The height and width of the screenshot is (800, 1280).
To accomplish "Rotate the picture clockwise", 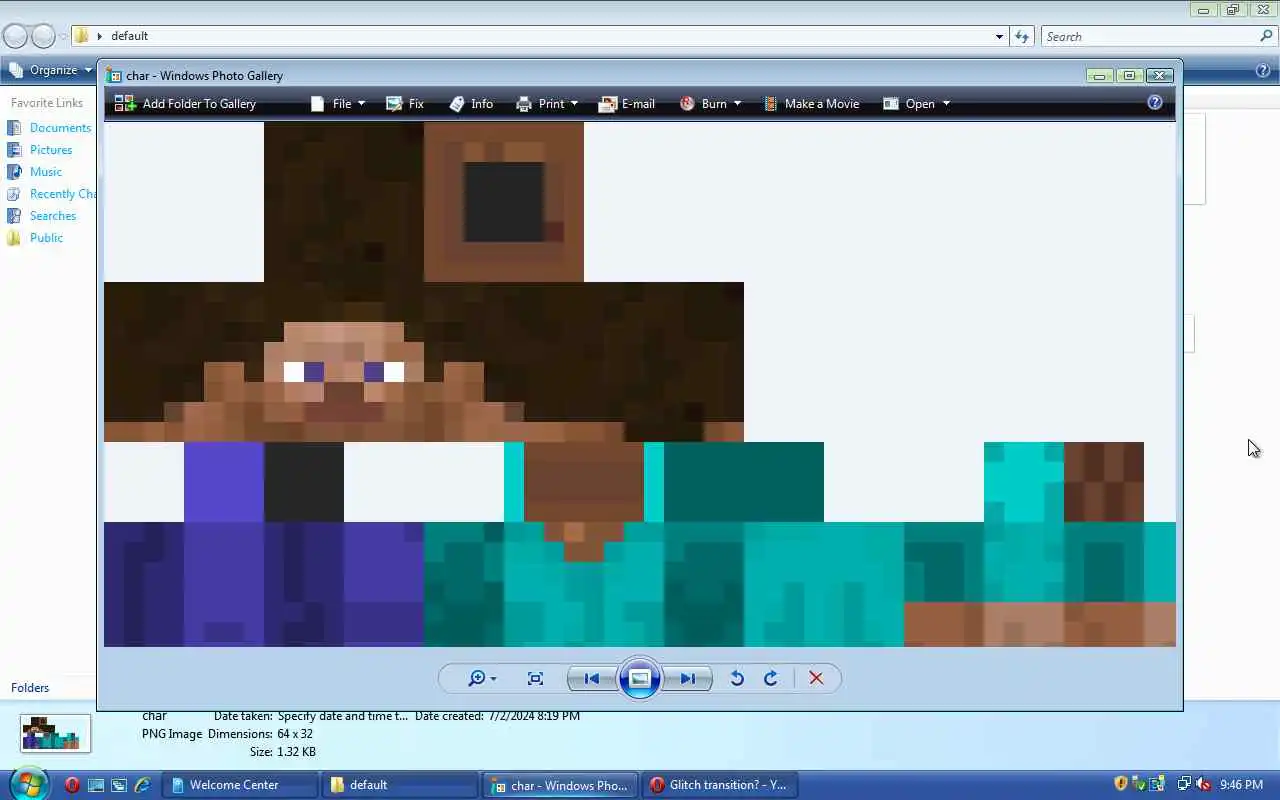I will [x=771, y=678].
